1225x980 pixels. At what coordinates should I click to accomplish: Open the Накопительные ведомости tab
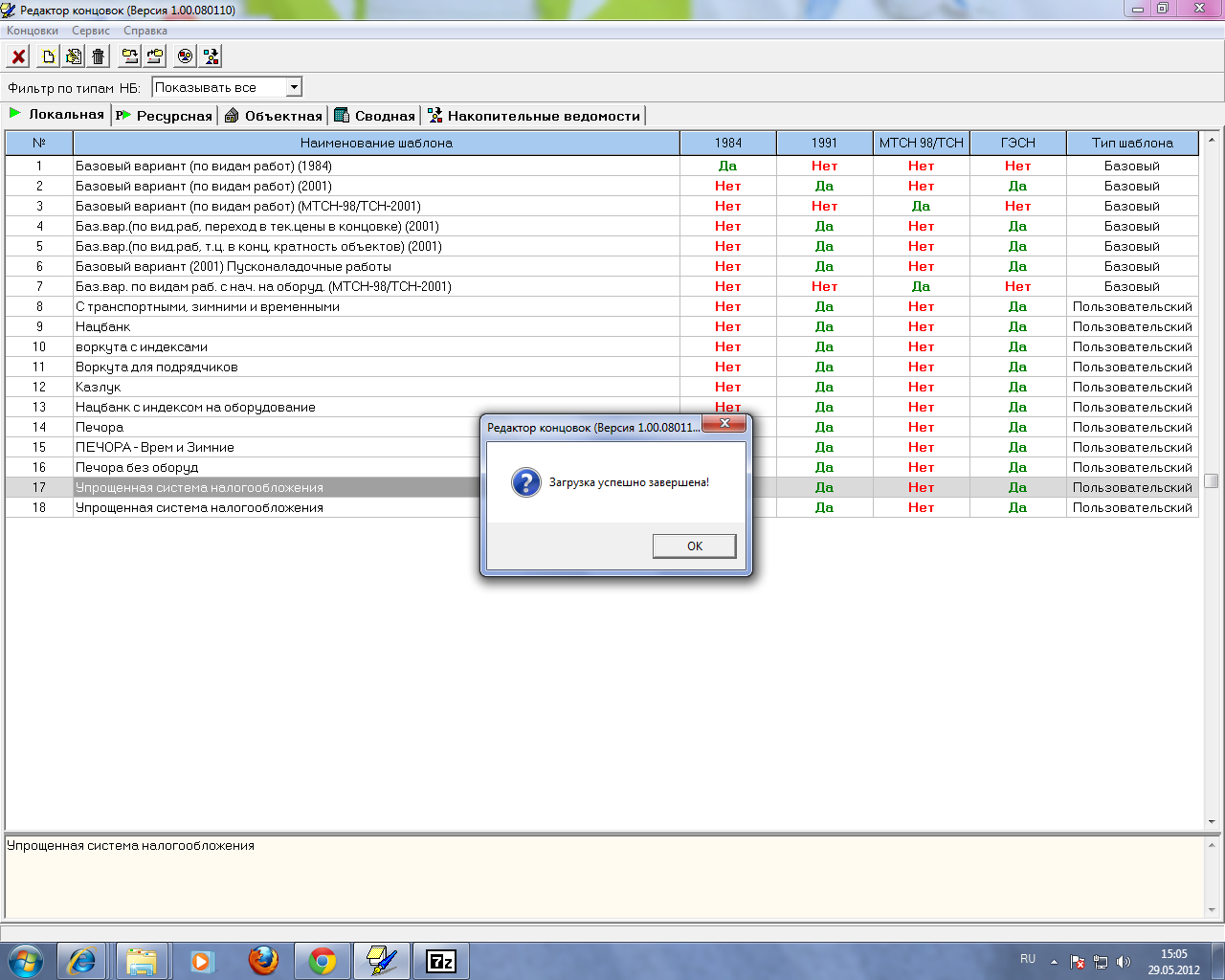point(534,116)
